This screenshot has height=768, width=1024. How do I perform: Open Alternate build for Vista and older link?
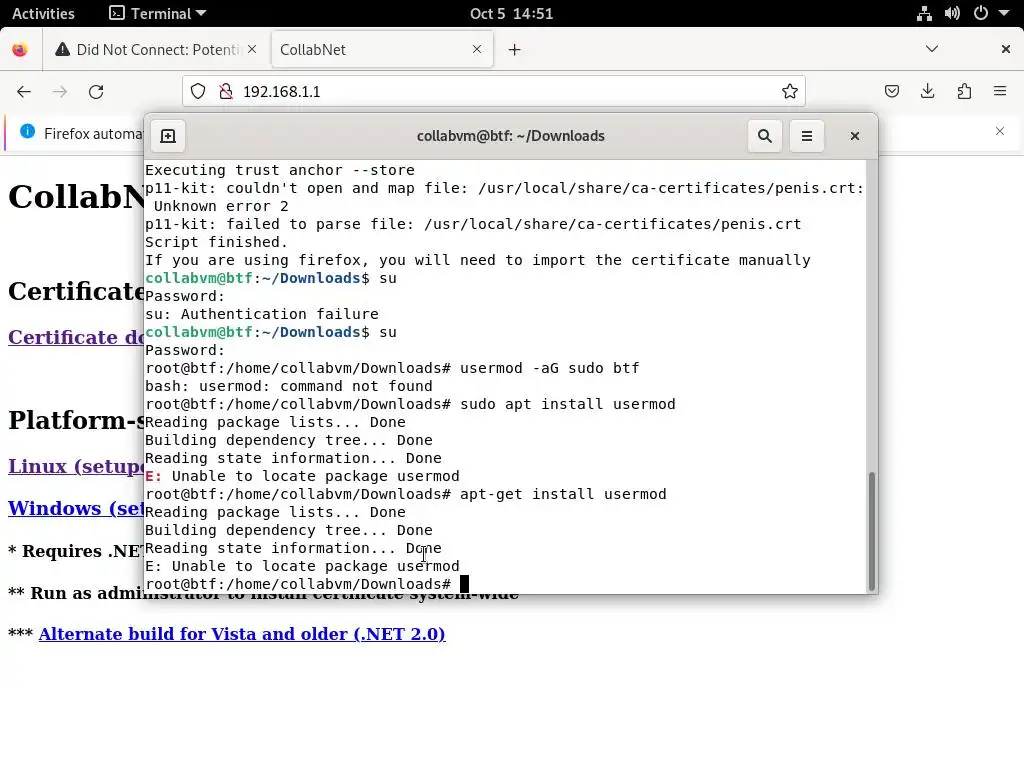pos(242,634)
